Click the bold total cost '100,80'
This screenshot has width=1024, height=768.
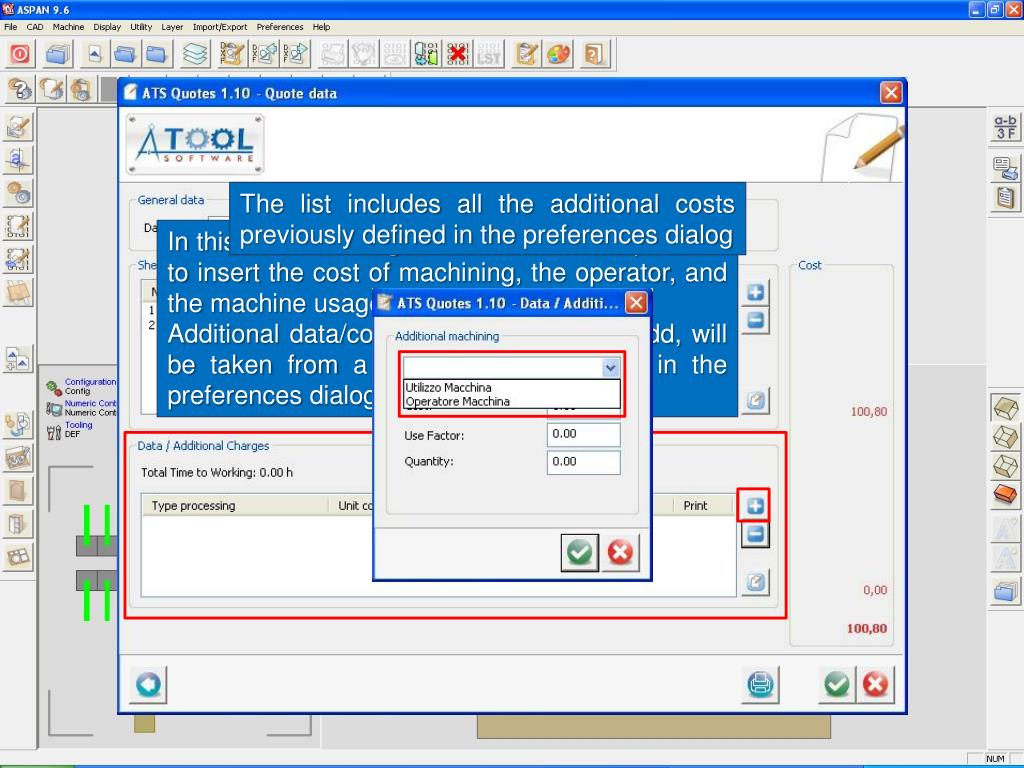(867, 628)
